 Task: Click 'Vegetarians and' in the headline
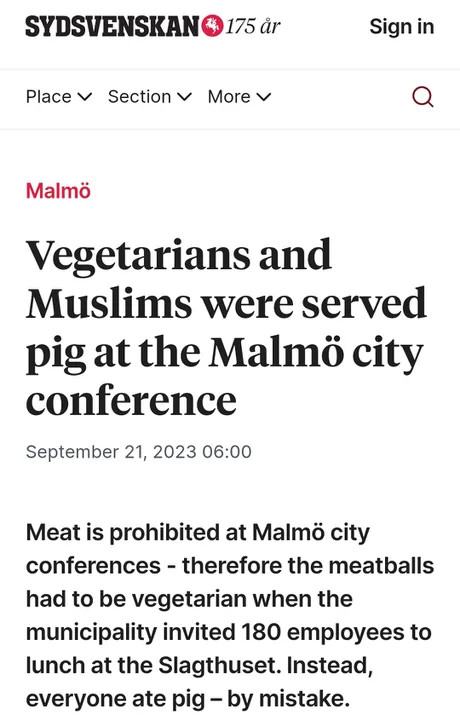point(179,255)
